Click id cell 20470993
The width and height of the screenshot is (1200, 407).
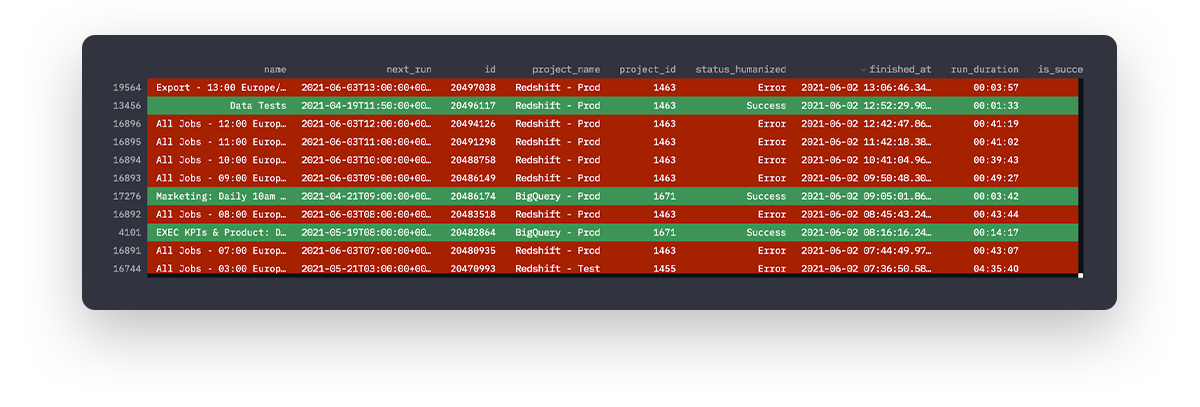[473, 269]
